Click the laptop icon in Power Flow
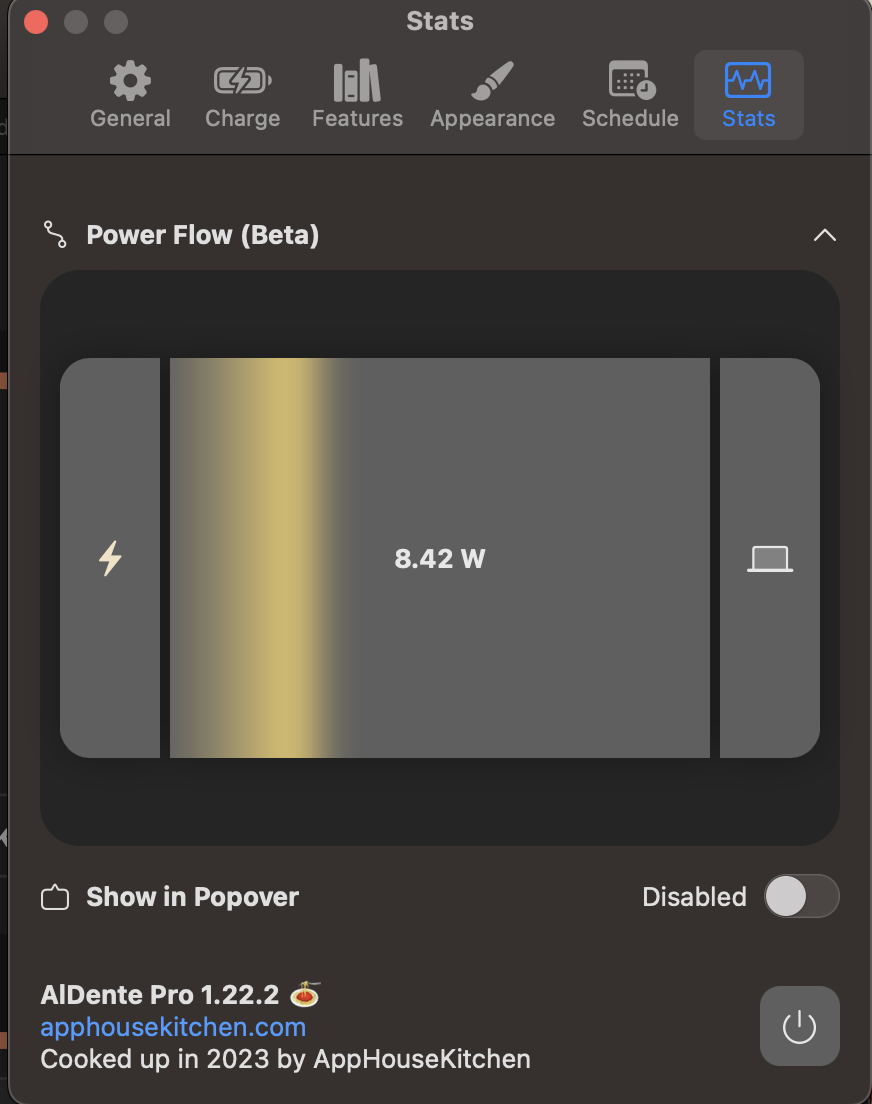The image size is (872, 1104). click(770, 558)
